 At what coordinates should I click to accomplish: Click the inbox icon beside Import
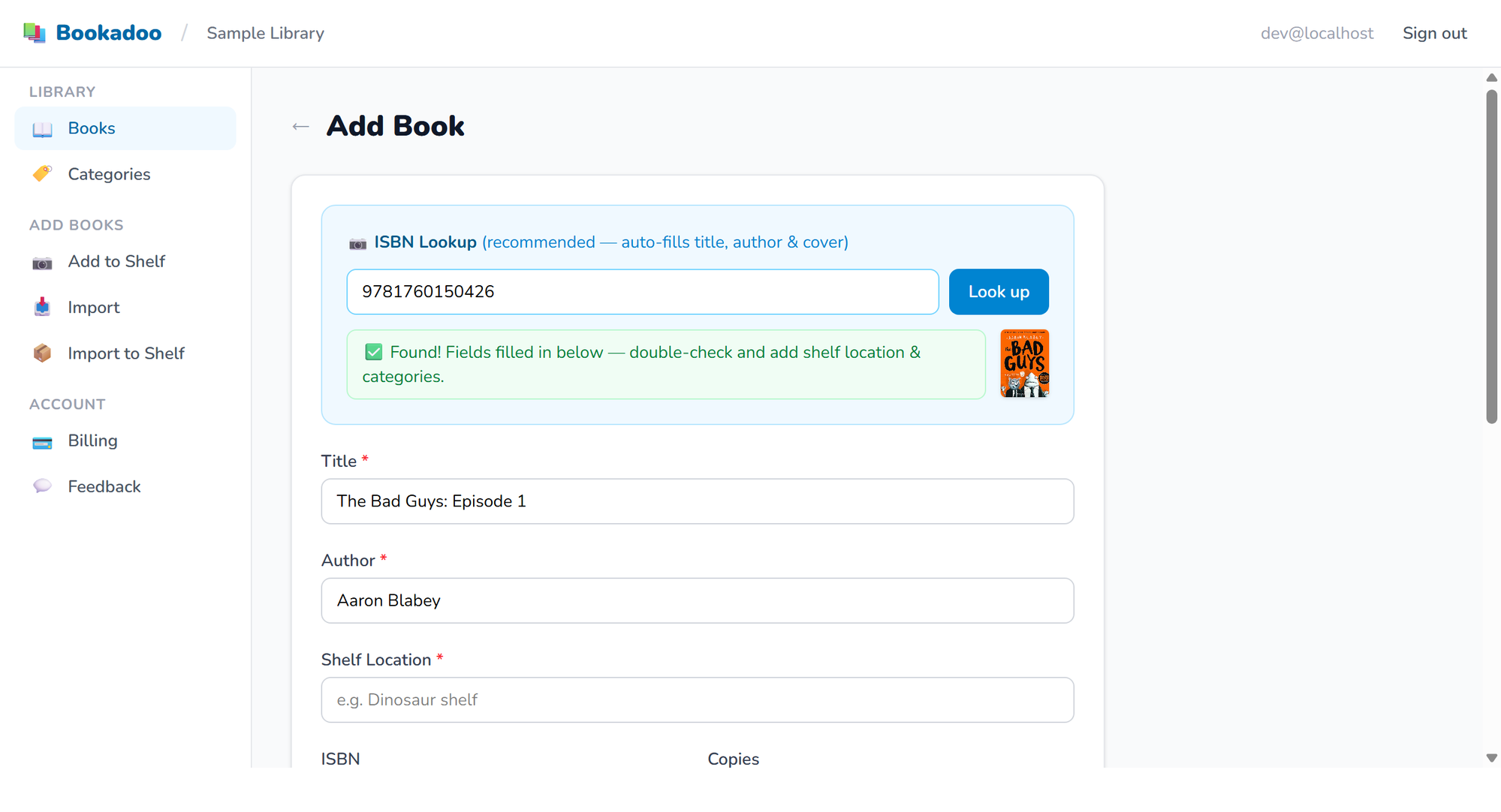click(x=42, y=308)
